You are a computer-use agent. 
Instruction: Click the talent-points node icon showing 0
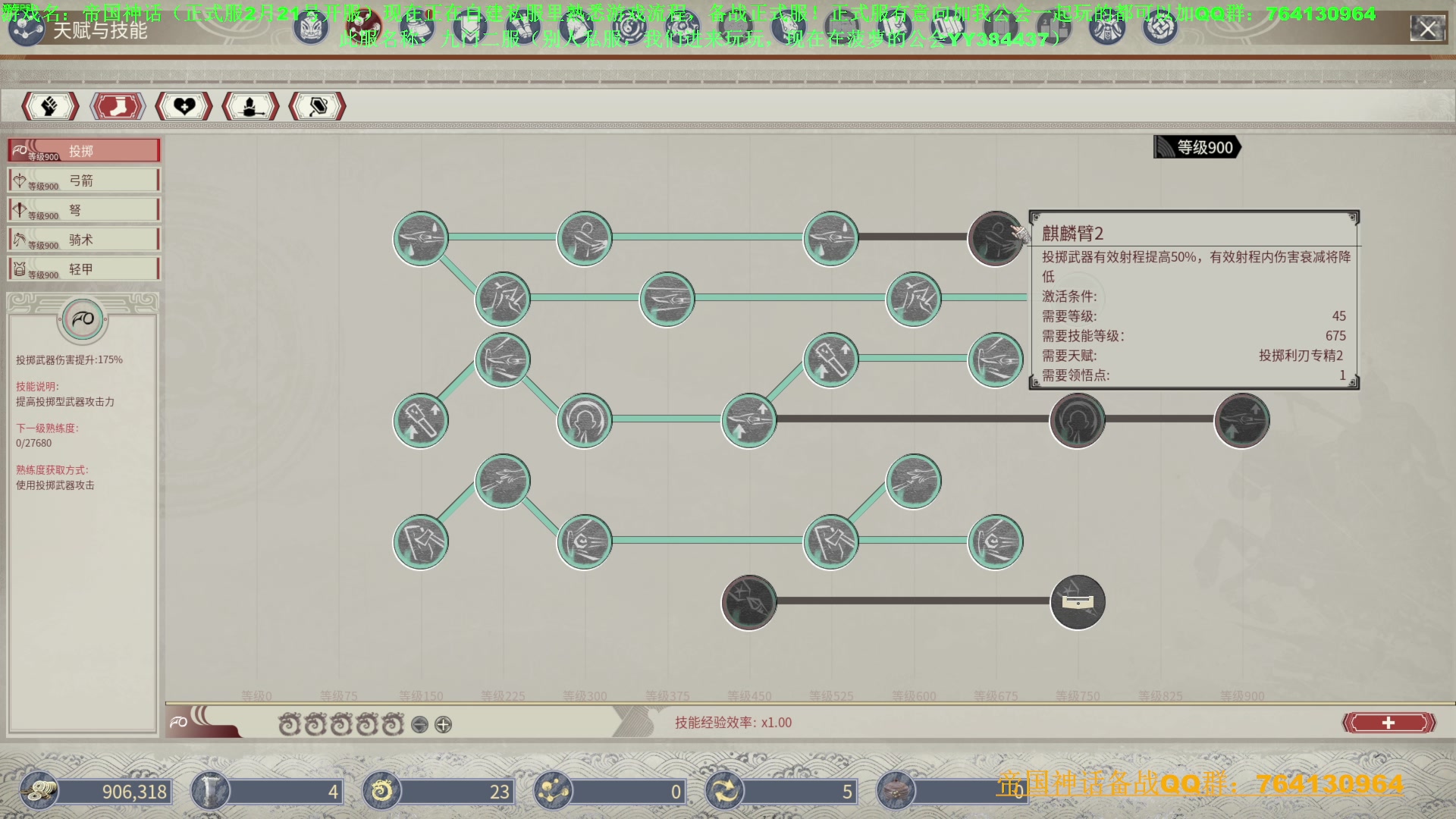click(x=553, y=791)
